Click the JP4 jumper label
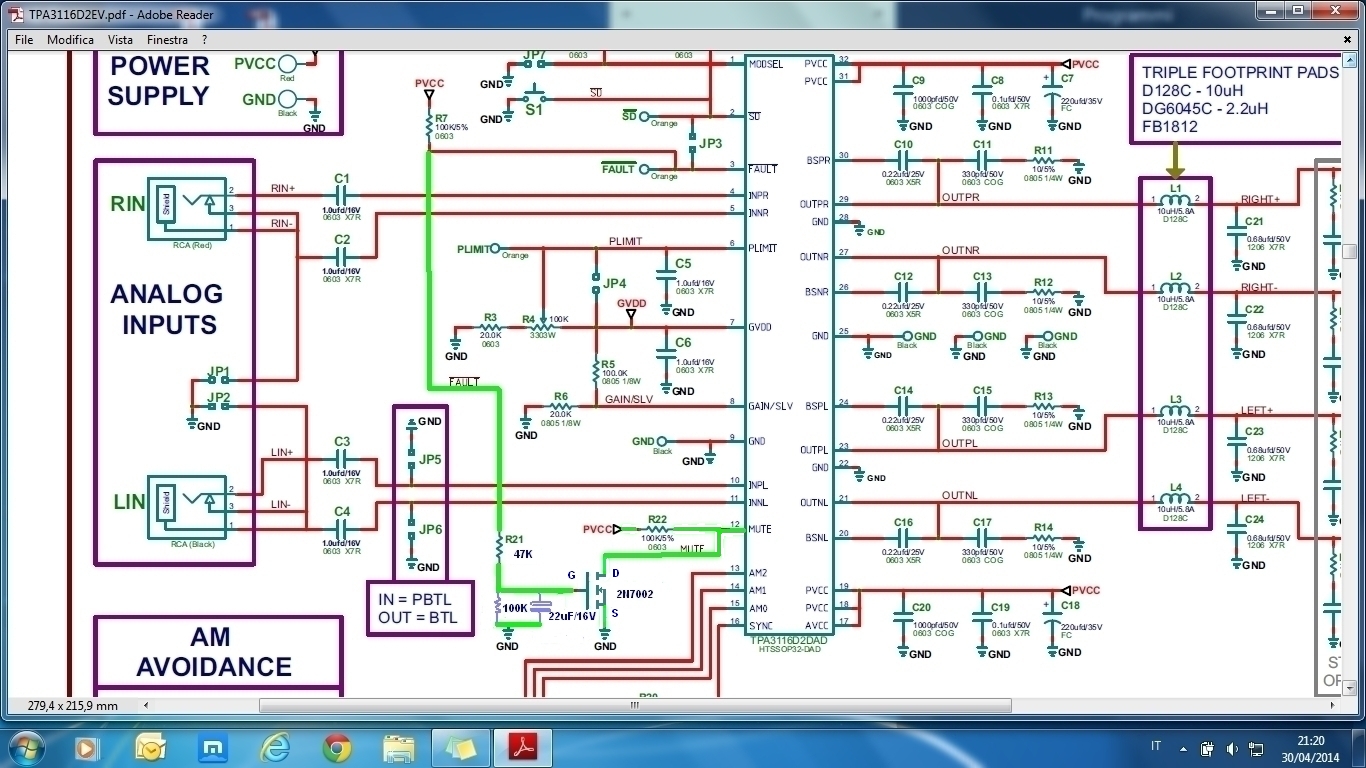This screenshot has width=1366, height=768. pos(615,284)
